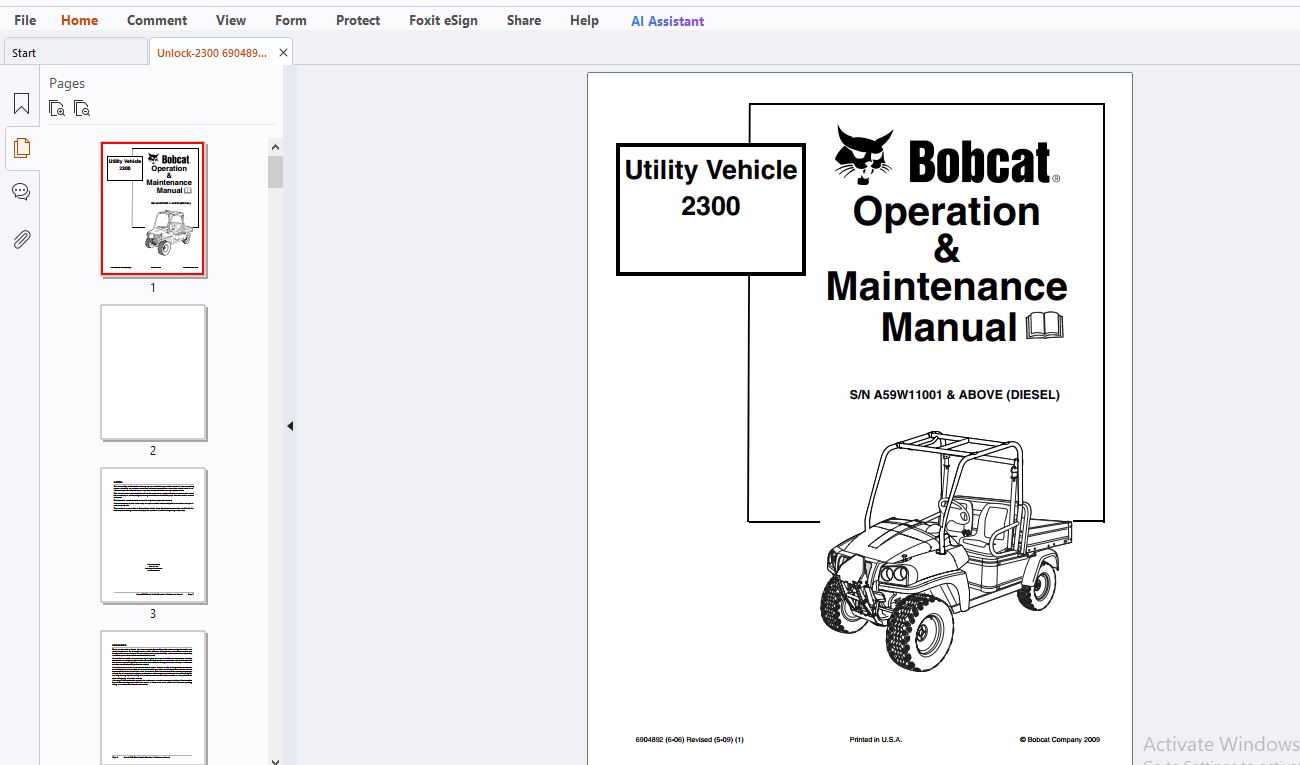Select the fourth page thumbnail
The height and width of the screenshot is (765, 1300).
click(153, 698)
